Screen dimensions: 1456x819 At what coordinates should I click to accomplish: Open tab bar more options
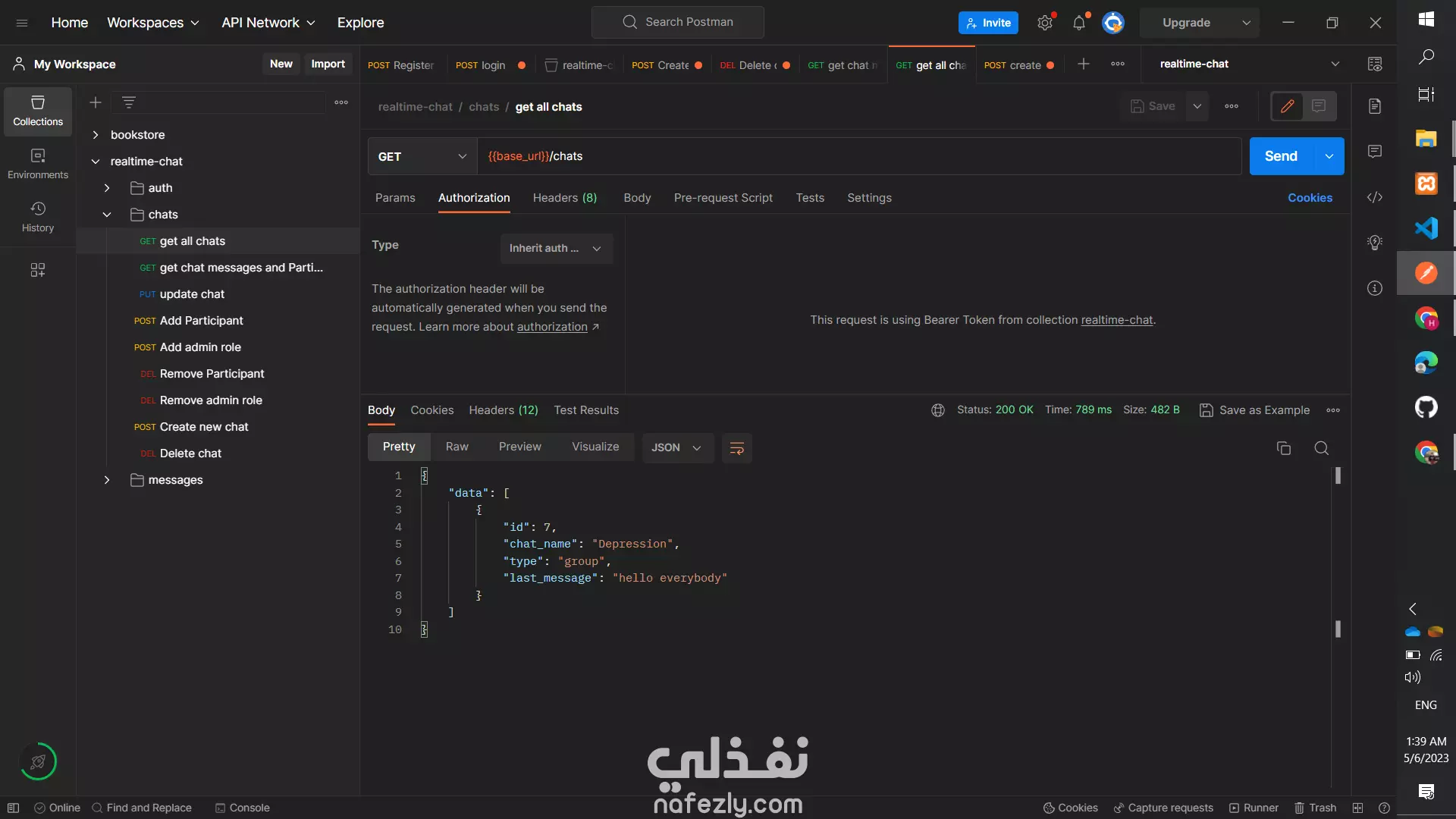point(1118,64)
